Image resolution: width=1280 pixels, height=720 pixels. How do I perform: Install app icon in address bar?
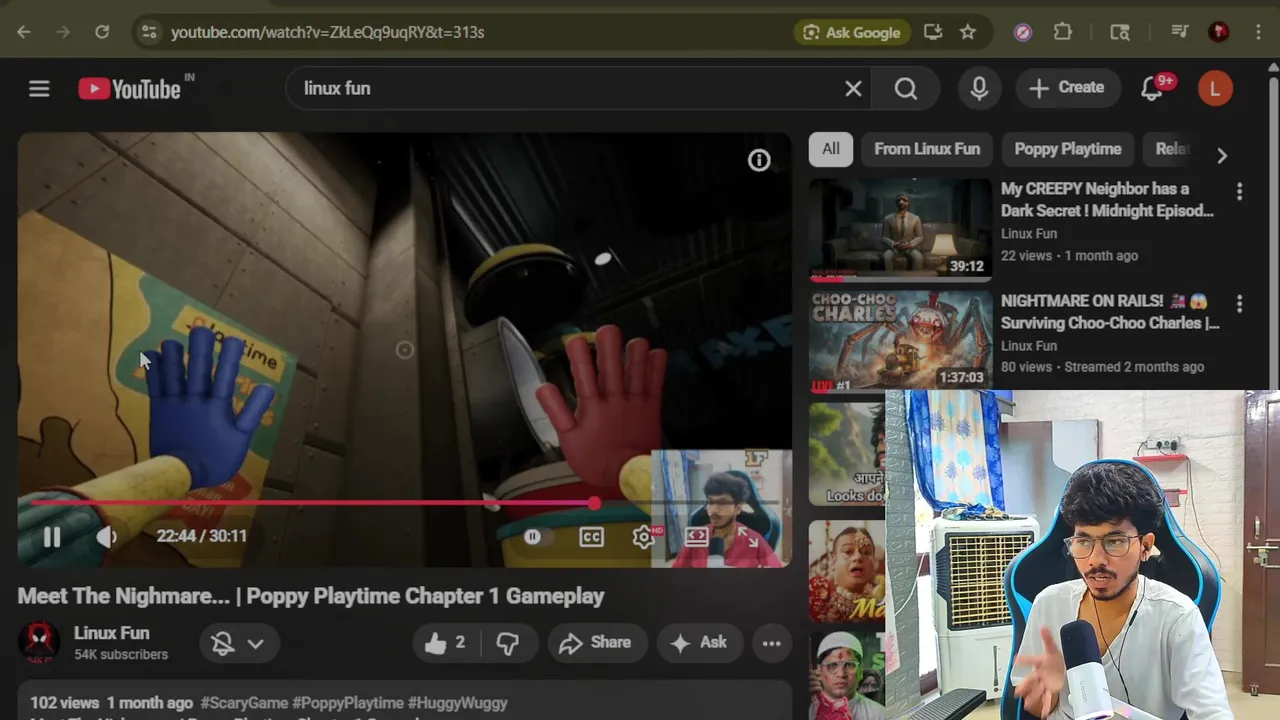coord(933,32)
